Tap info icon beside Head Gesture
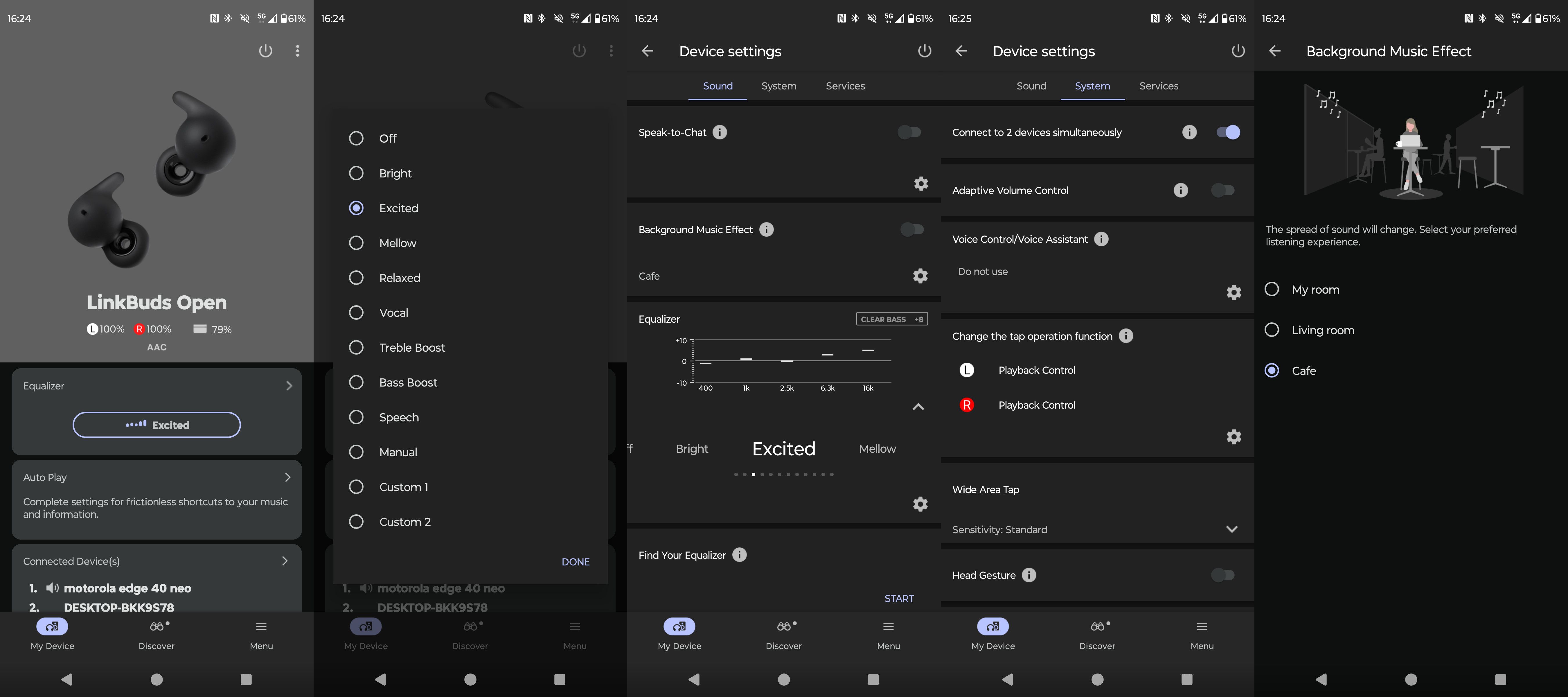Image resolution: width=1568 pixels, height=697 pixels. [1029, 575]
